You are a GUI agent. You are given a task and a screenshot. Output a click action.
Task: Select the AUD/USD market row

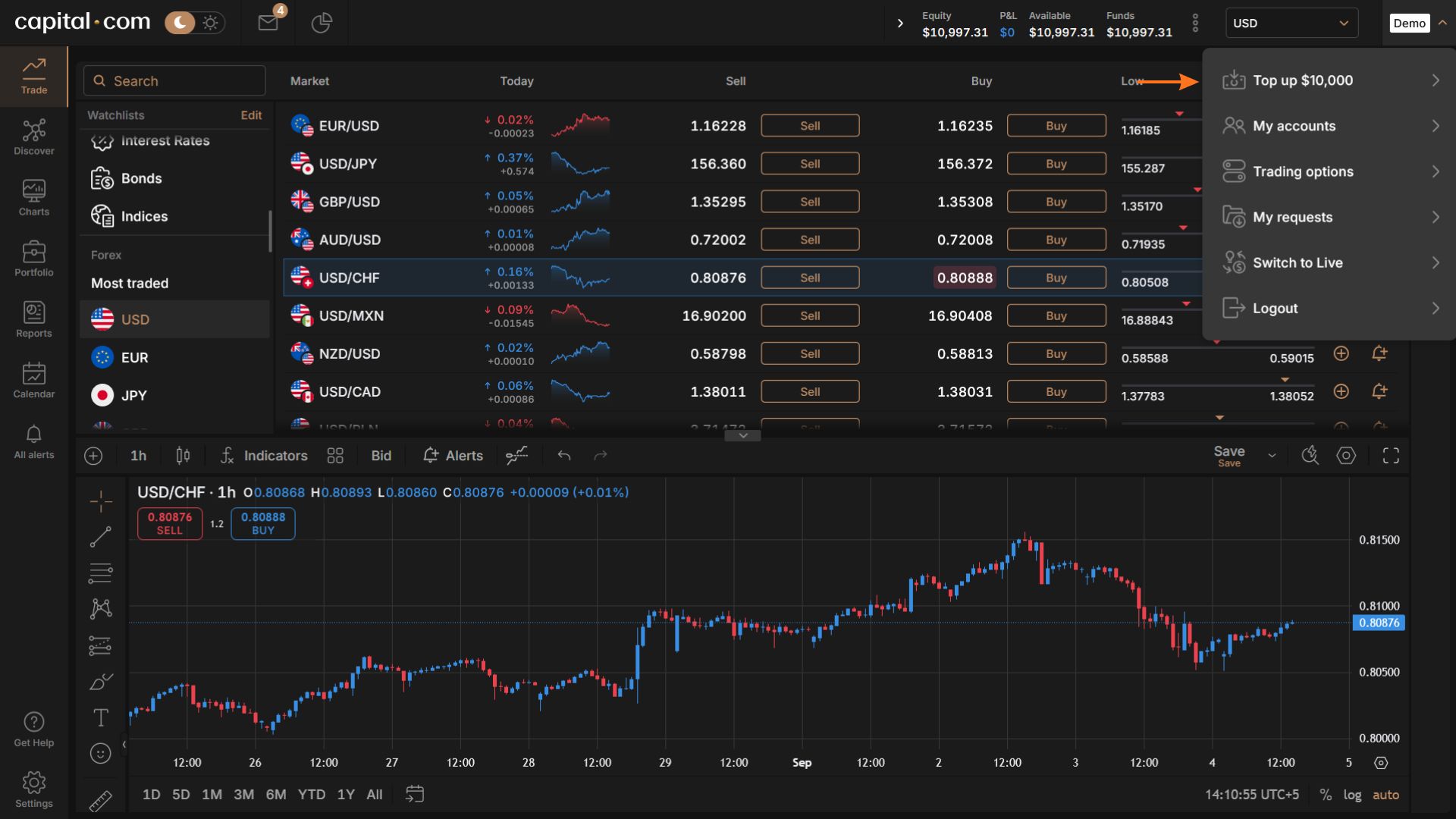point(743,240)
